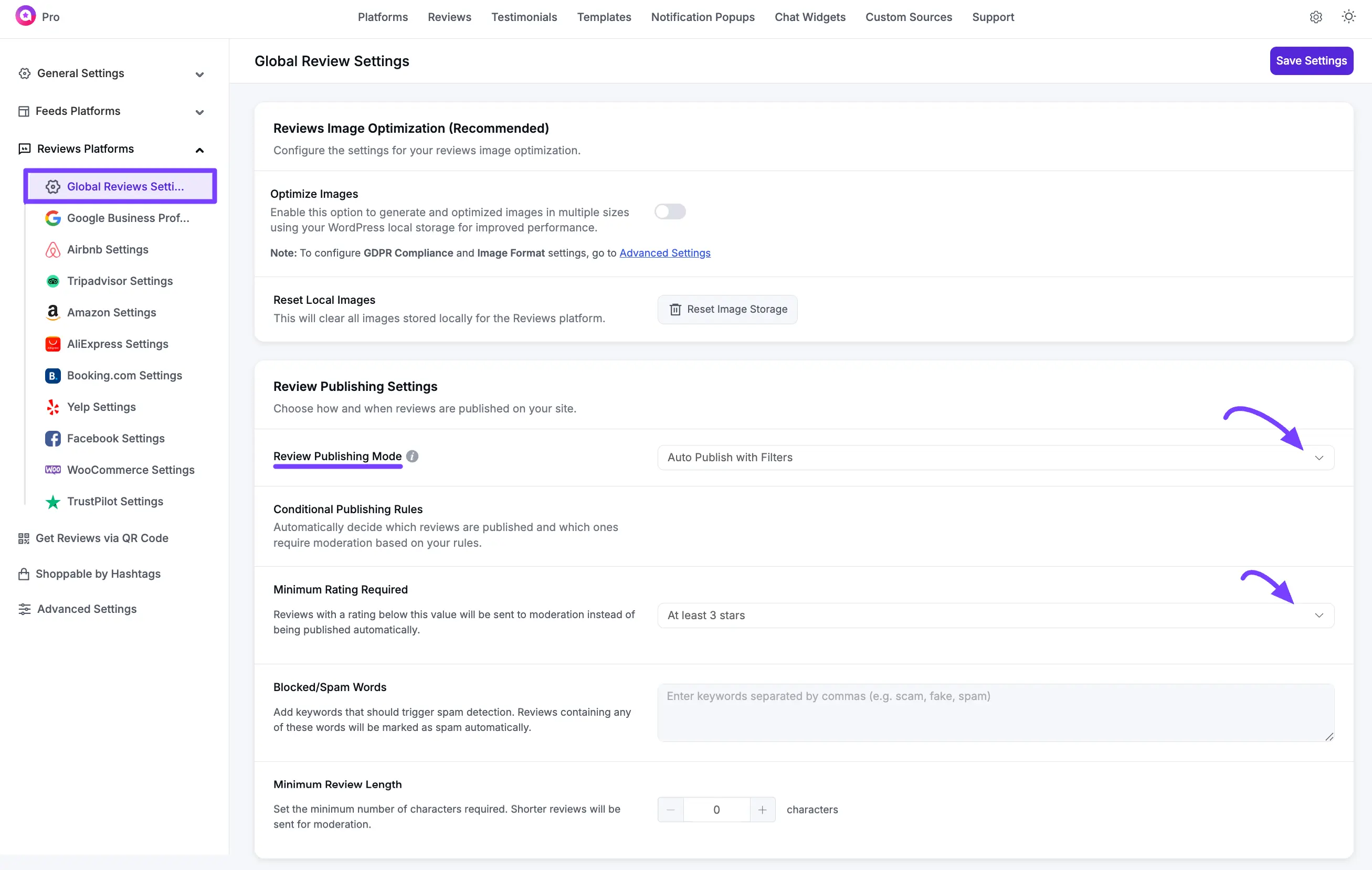Open Airbnb Settings from the sidebar
The width and height of the screenshot is (1372, 870).
[107, 250]
